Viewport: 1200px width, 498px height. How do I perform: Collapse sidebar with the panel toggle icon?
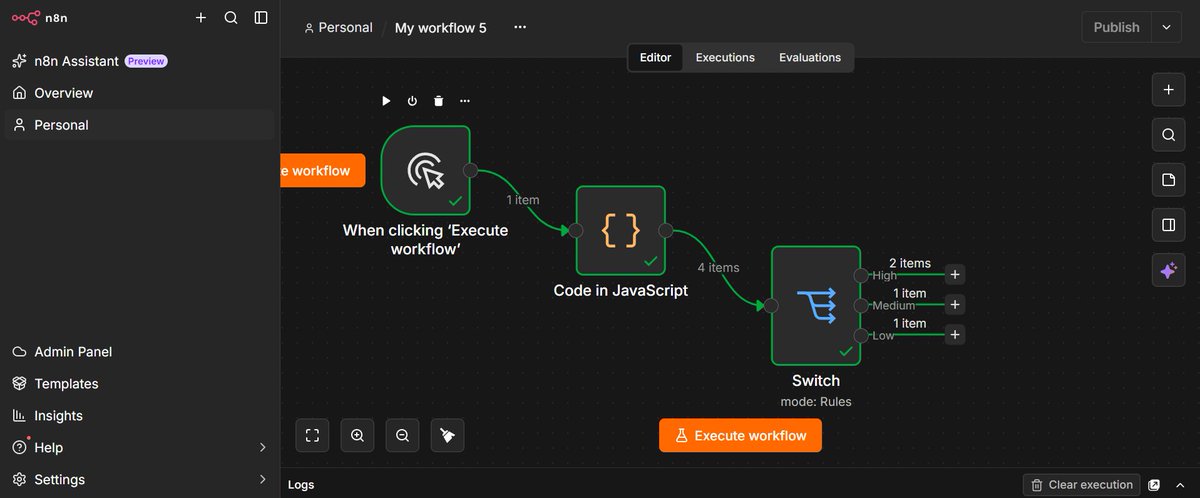tap(261, 17)
